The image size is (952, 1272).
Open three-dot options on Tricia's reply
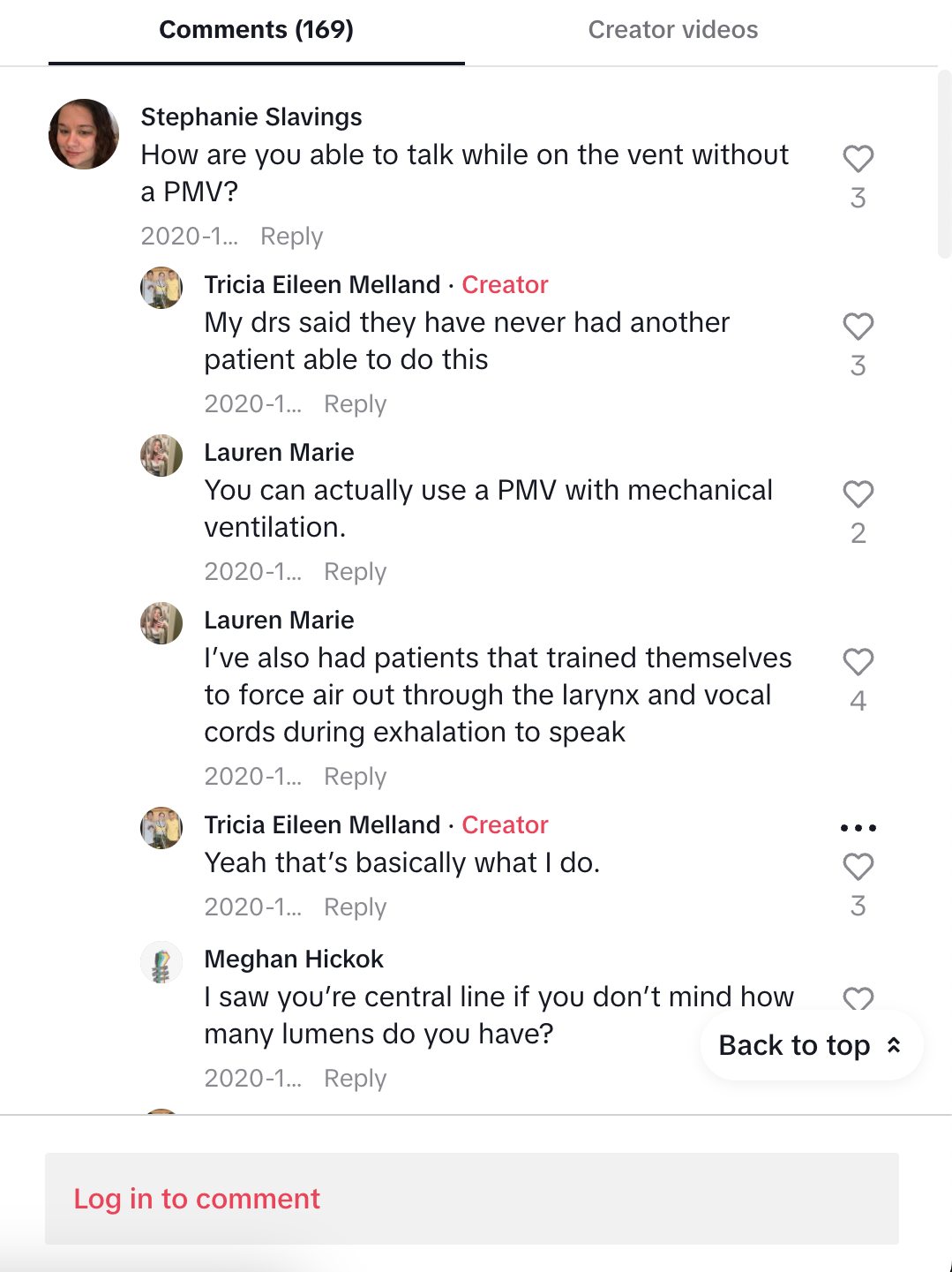(x=858, y=828)
